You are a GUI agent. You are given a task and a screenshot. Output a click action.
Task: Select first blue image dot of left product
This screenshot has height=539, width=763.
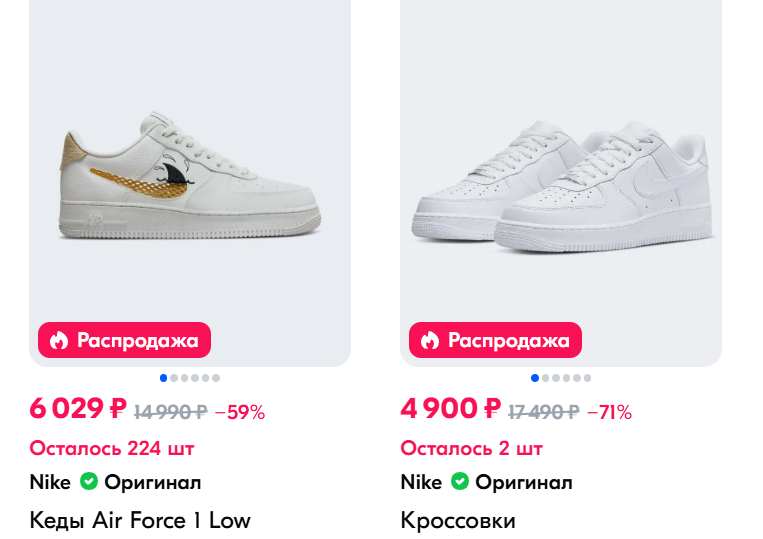click(x=164, y=378)
